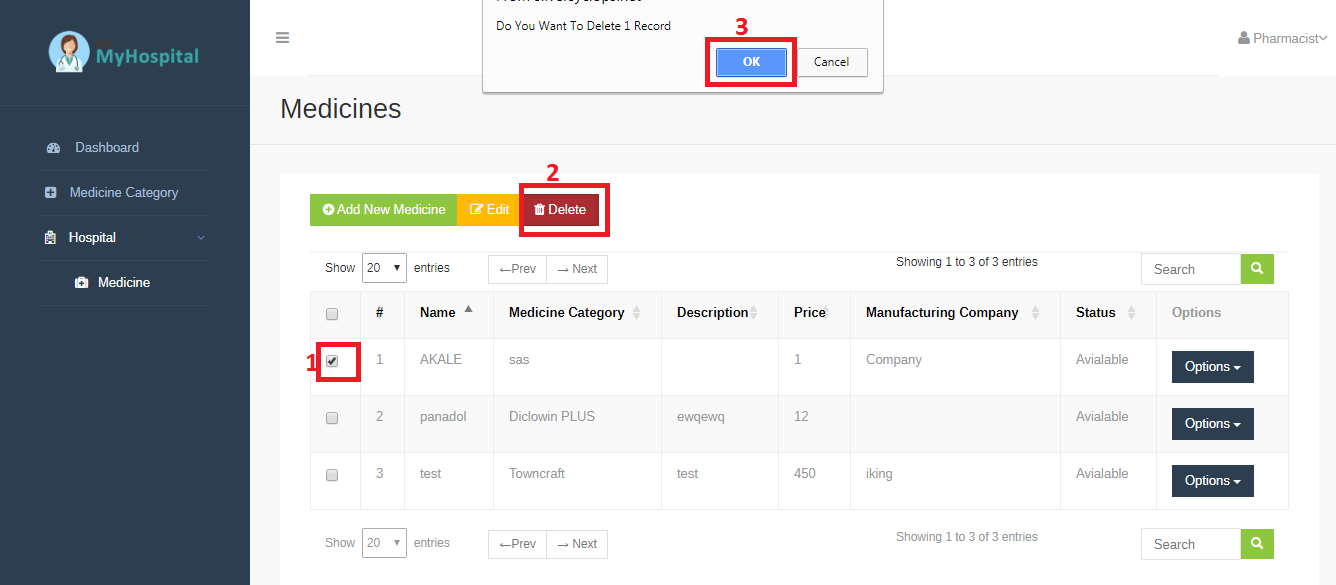Sort by Manufacturing Company column arrows

(1035, 313)
